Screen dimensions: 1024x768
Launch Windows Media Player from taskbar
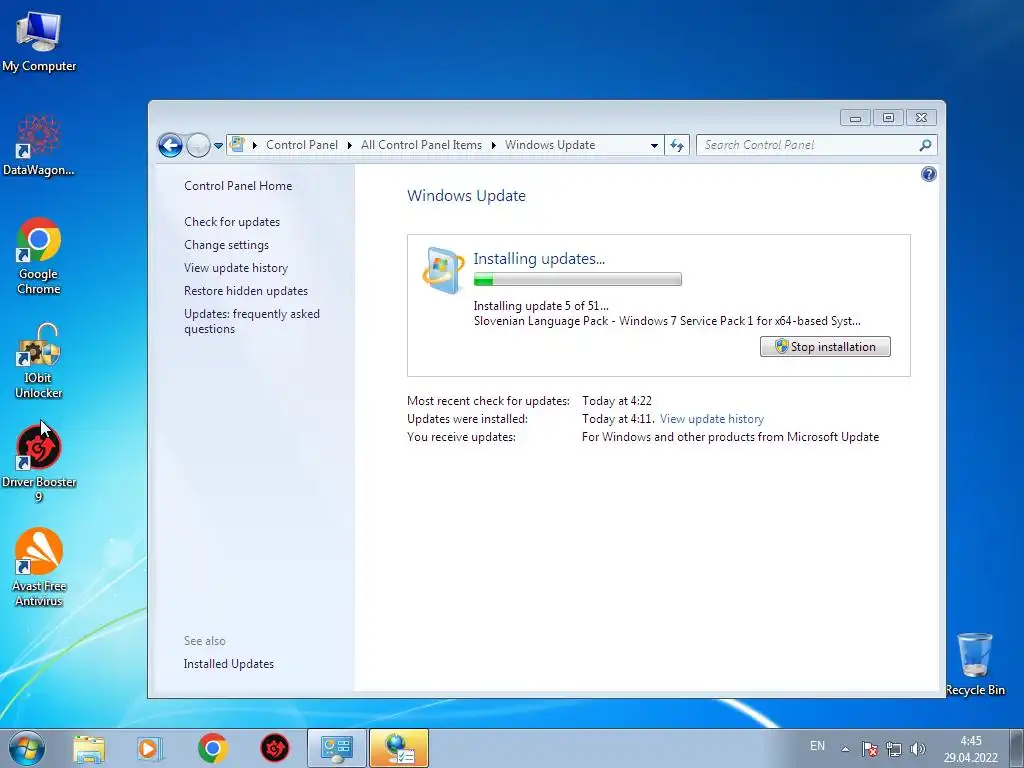pyautogui.click(x=150, y=748)
